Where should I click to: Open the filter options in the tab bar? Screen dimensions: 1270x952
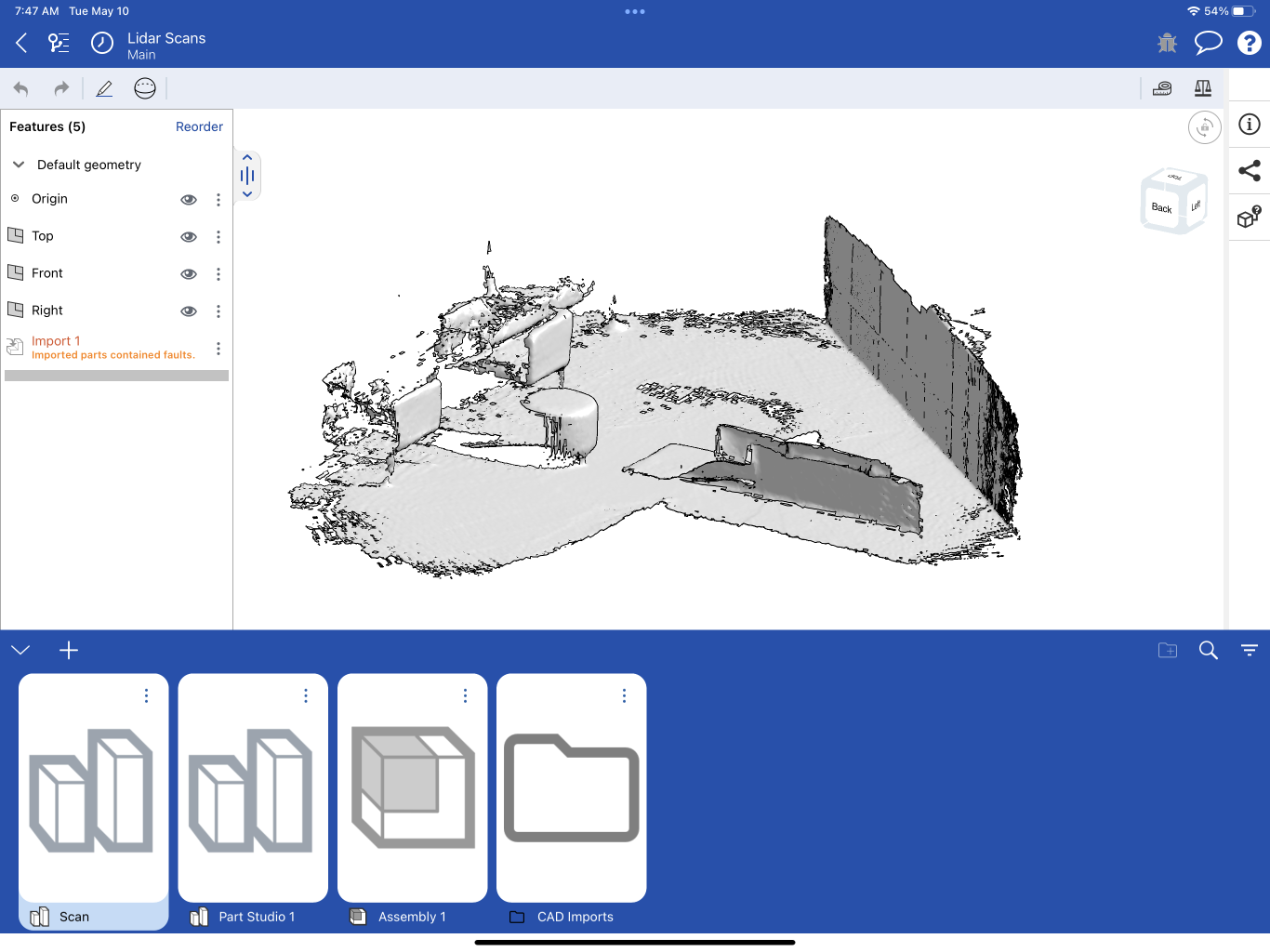click(1249, 650)
